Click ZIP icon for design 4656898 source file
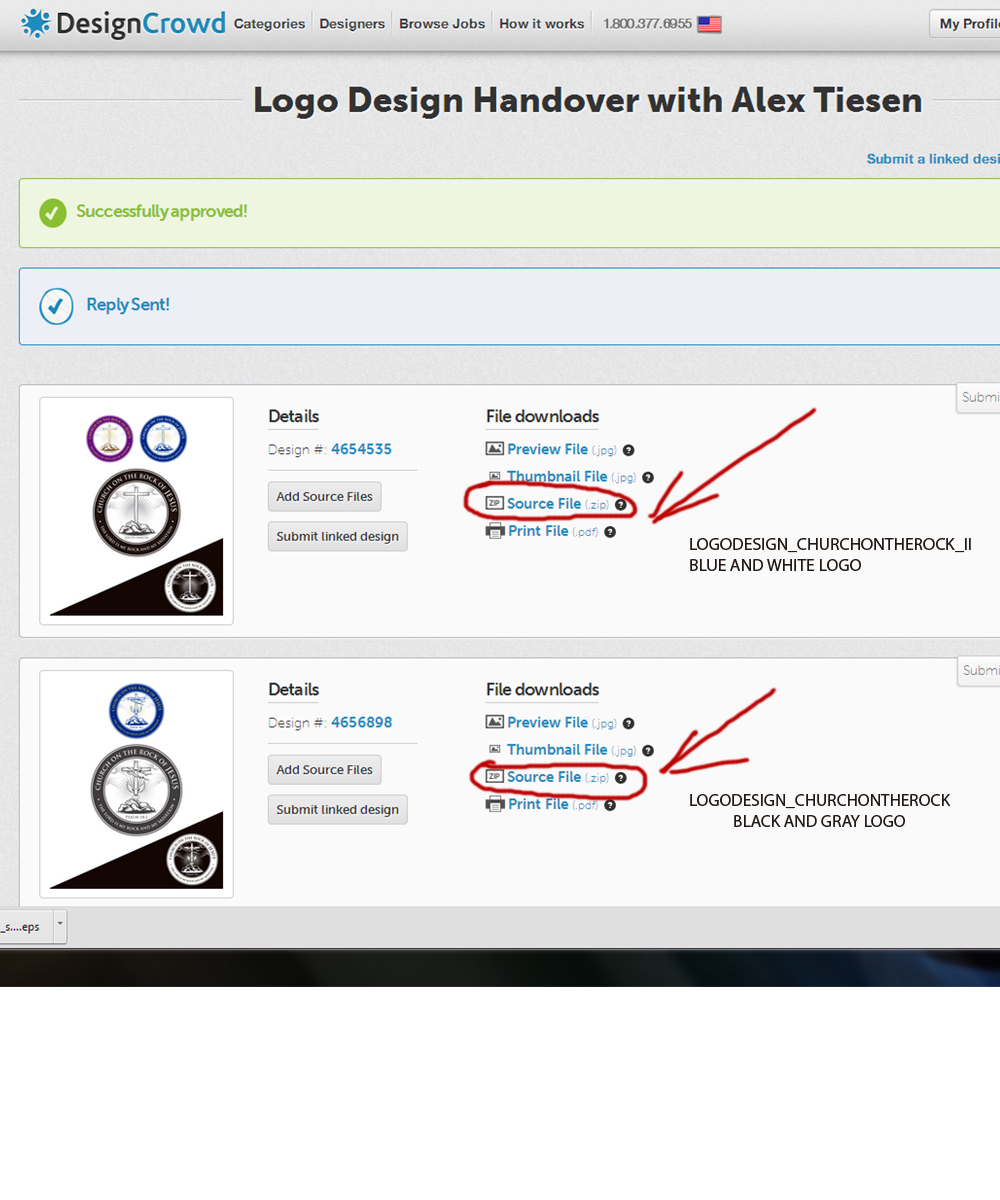This screenshot has width=1000, height=1200. (494, 776)
